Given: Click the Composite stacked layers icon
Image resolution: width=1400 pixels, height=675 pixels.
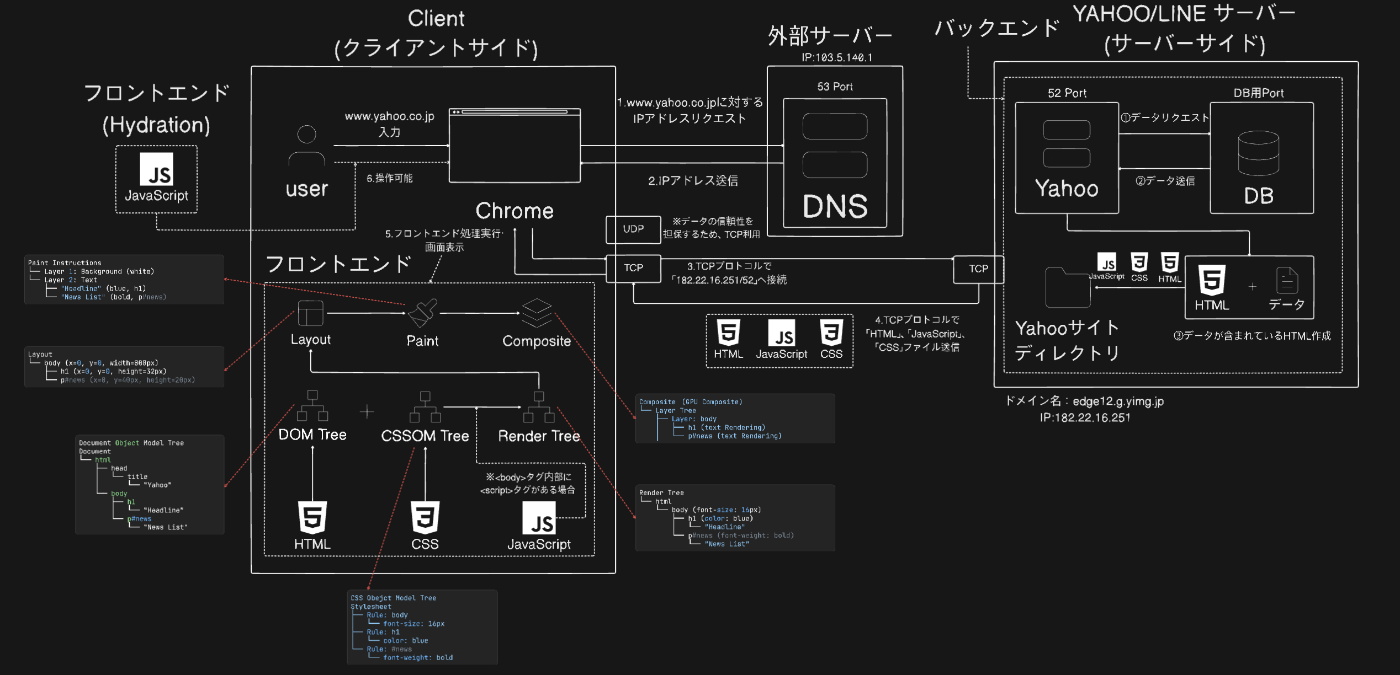Looking at the screenshot, I should tap(536, 314).
